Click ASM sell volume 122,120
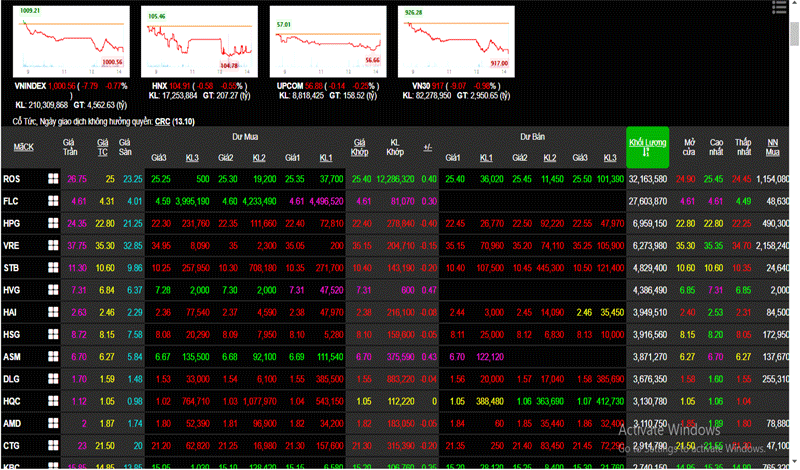800x470 pixels. [490, 356]
